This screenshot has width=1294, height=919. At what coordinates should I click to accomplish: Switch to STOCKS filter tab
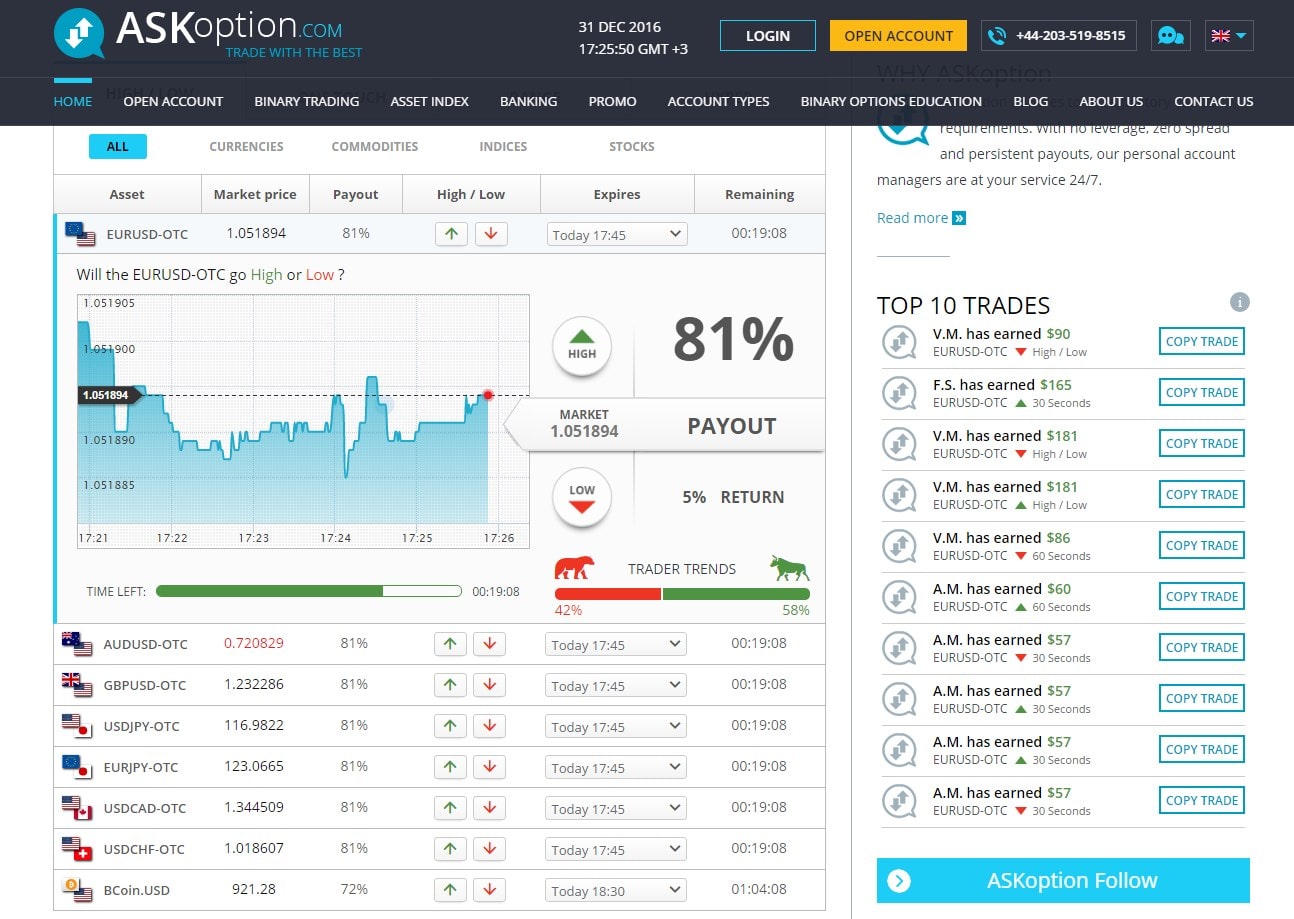(x=632, y=146)
